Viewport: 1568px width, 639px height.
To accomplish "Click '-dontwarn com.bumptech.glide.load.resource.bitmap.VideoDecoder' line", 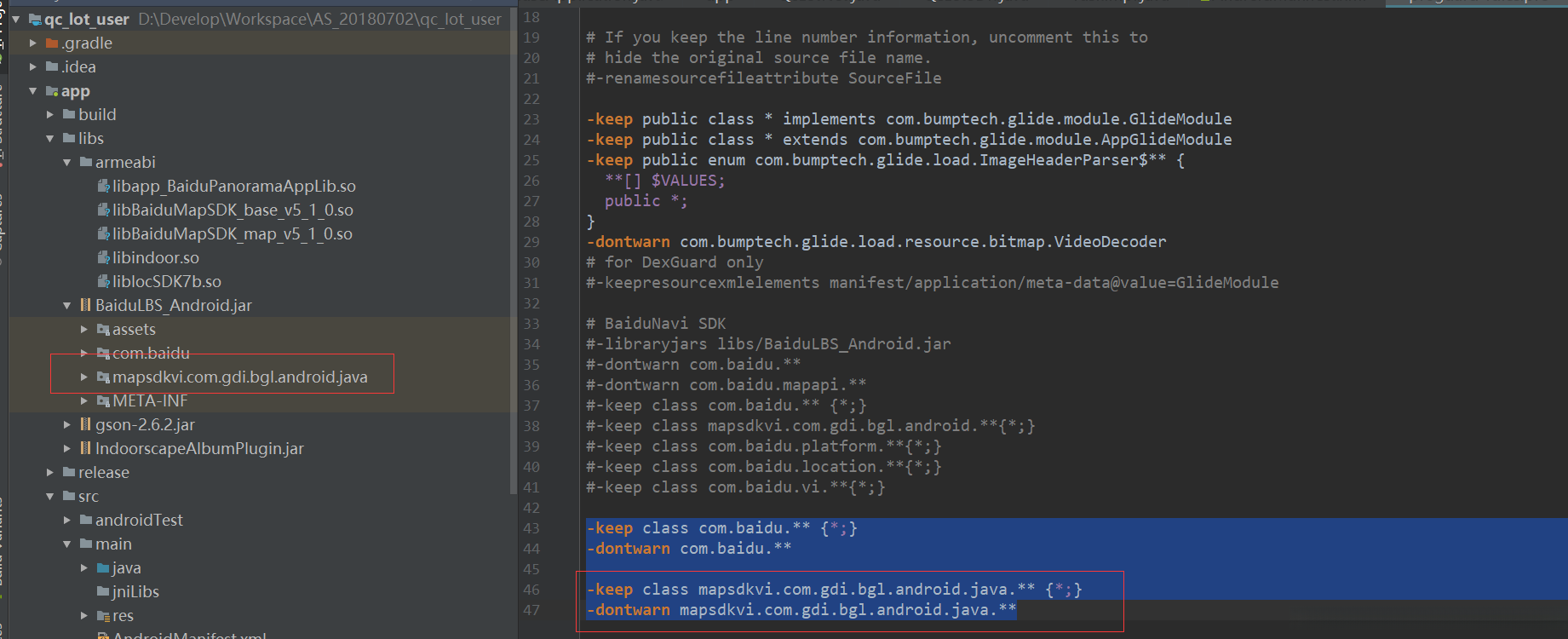I will (876, 242).
